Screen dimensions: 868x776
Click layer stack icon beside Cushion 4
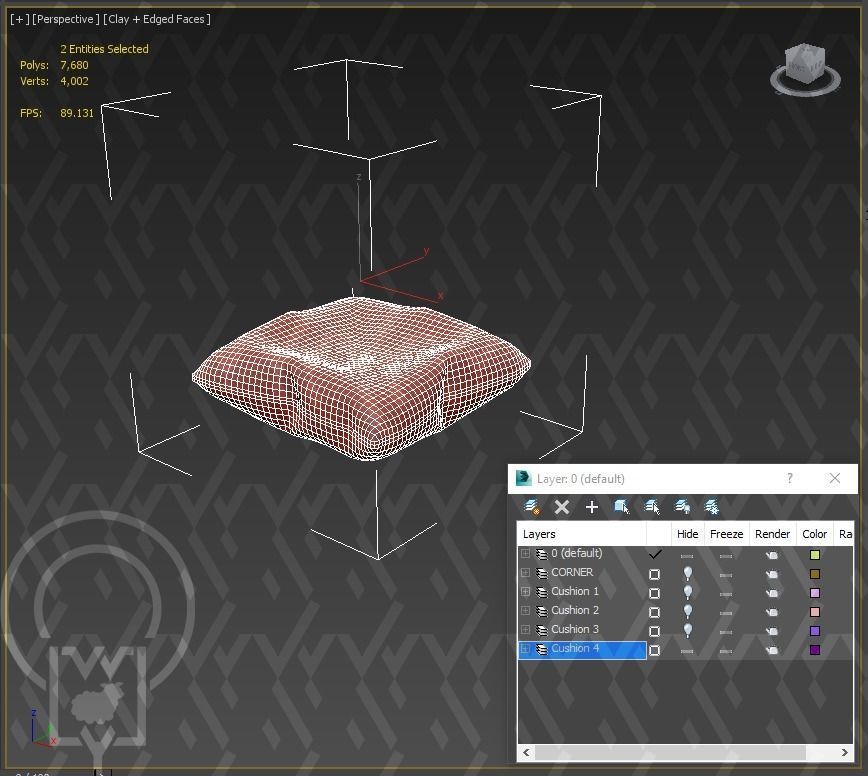point(541,649)
